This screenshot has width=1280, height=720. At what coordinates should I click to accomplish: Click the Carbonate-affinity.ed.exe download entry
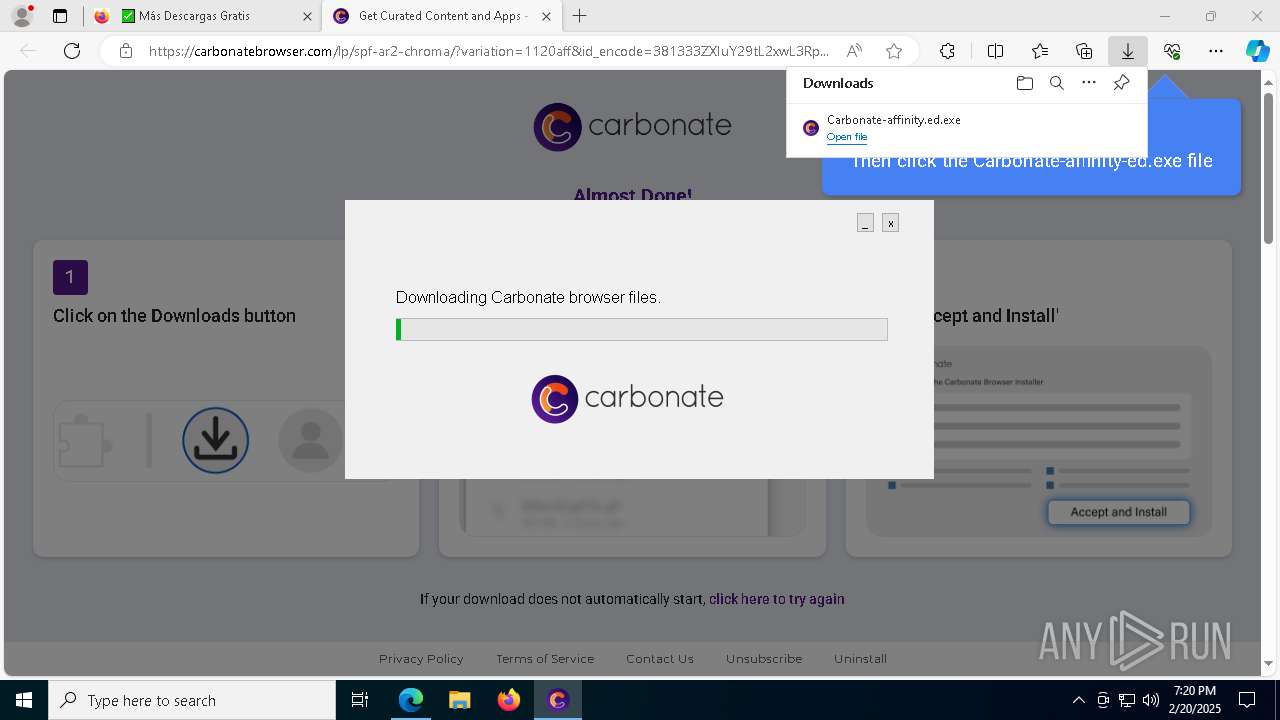click(x=966, y=128)
